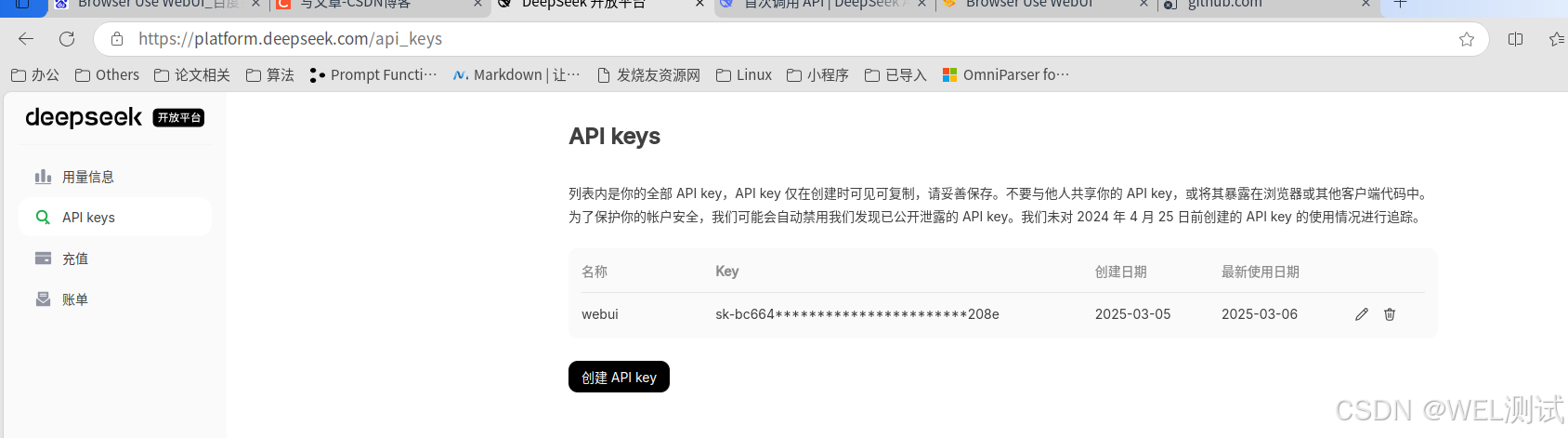
Task: Open split screen view icon
Action: tap(1516, 39)
